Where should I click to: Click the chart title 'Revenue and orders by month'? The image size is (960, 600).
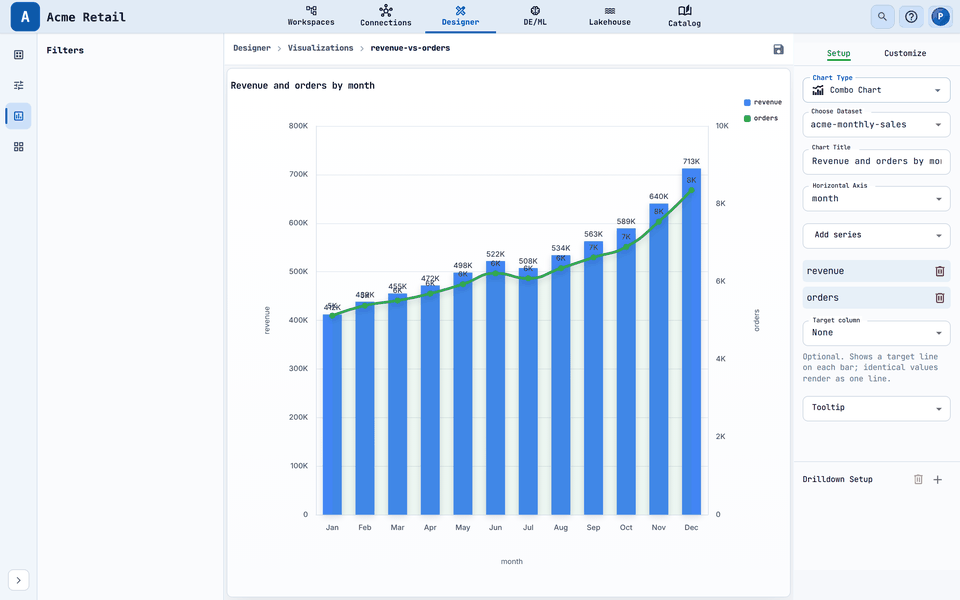(302, 86)
